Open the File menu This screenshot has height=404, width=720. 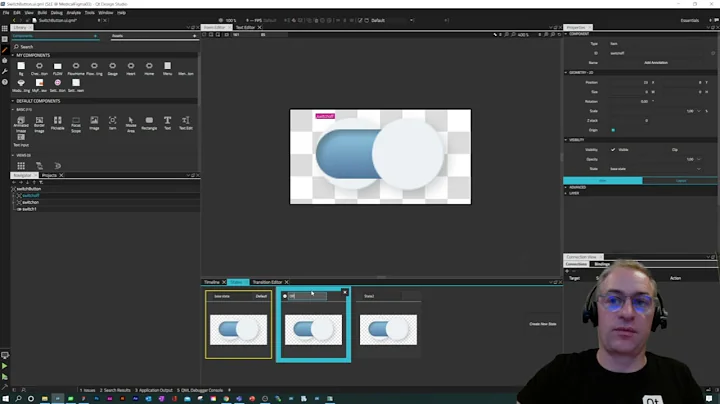point(6,13)
